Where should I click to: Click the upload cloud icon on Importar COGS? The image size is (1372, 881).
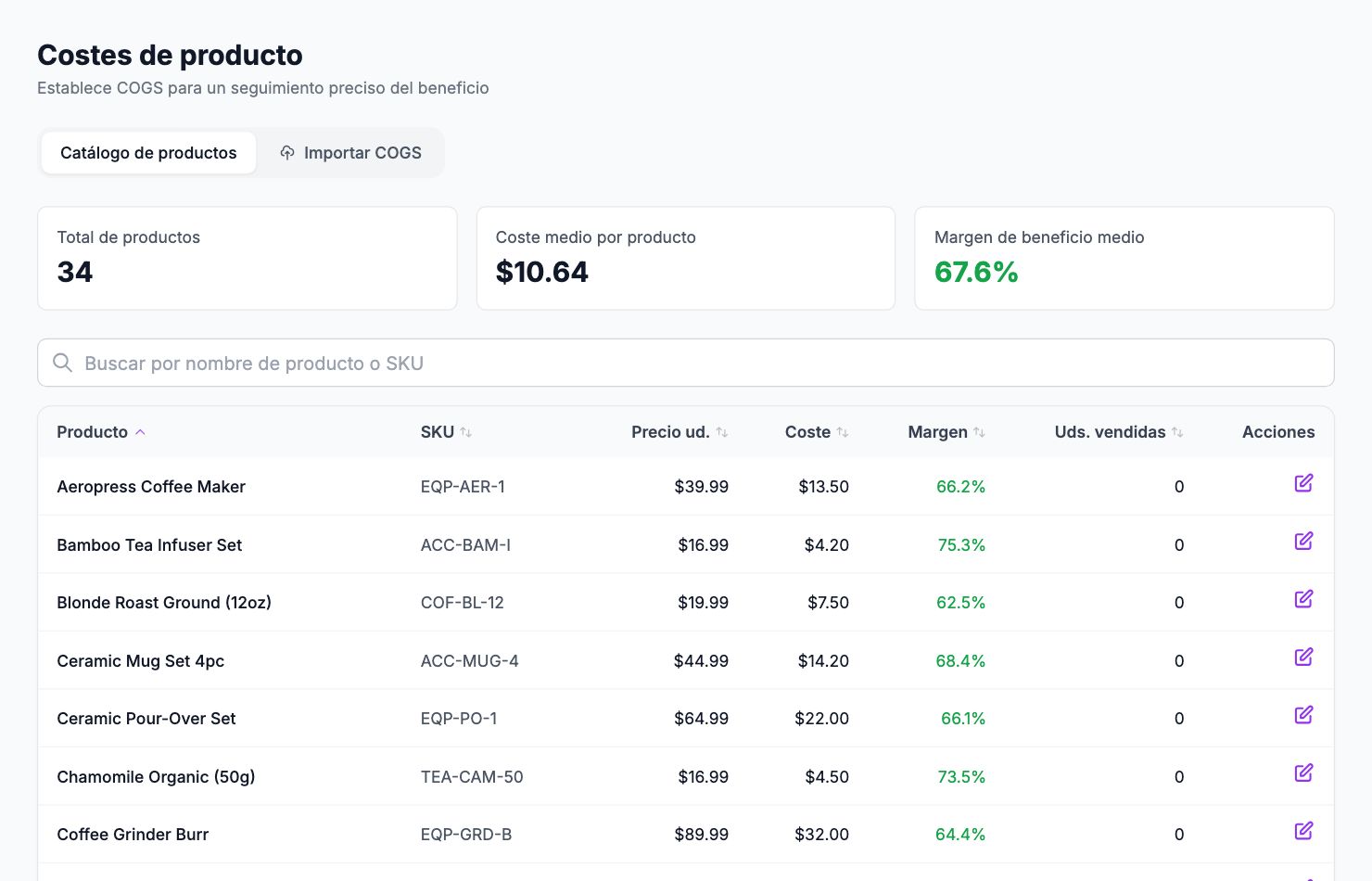point(287,153)
